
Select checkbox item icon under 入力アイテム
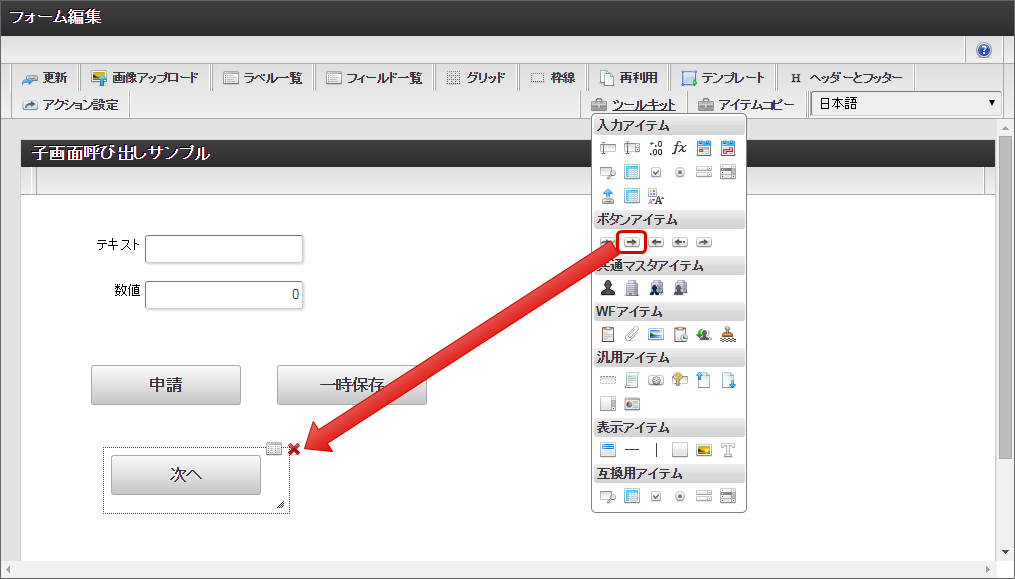(x=656, y=172)
